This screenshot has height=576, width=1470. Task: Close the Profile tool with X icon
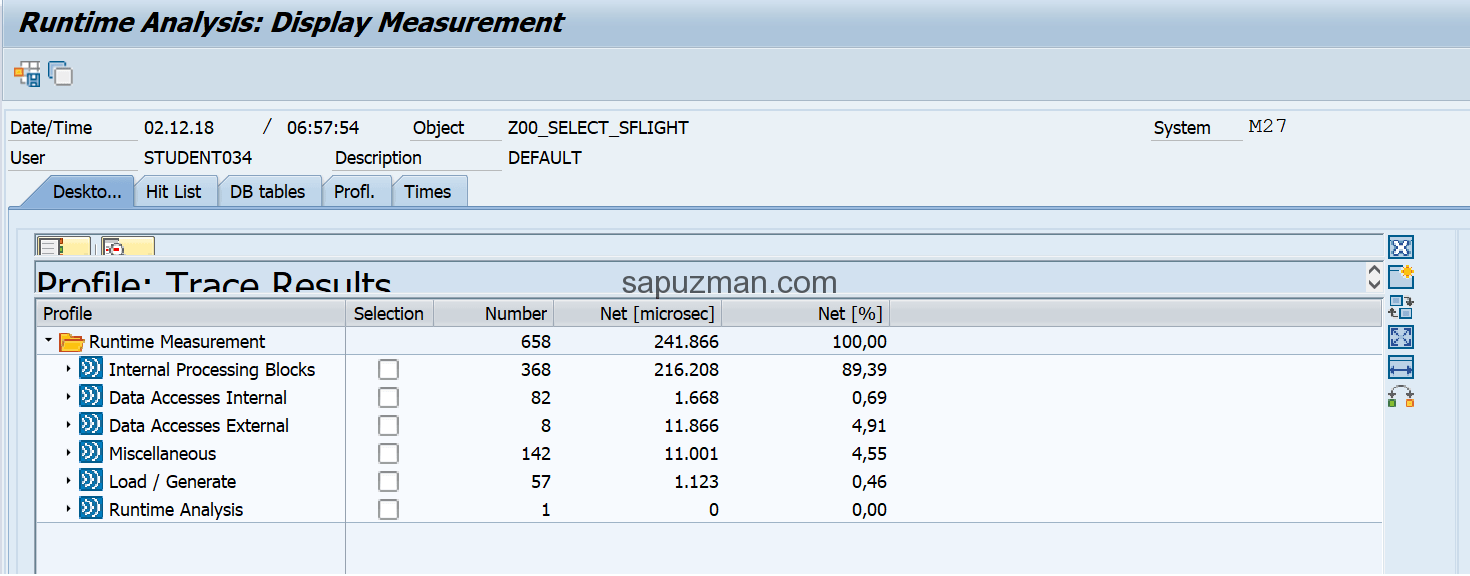coord(1401,247)
